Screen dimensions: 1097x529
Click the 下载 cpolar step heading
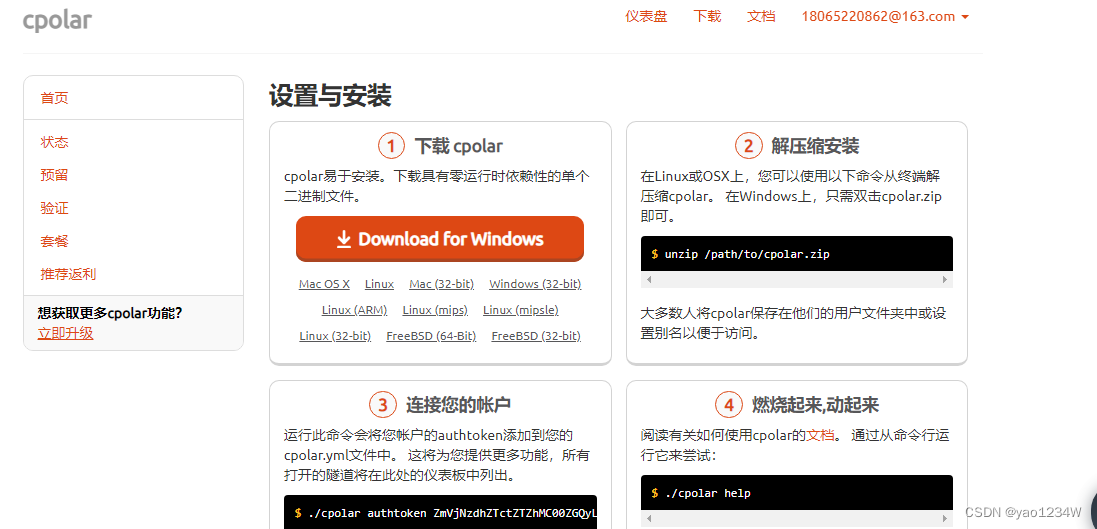(458, 146)
